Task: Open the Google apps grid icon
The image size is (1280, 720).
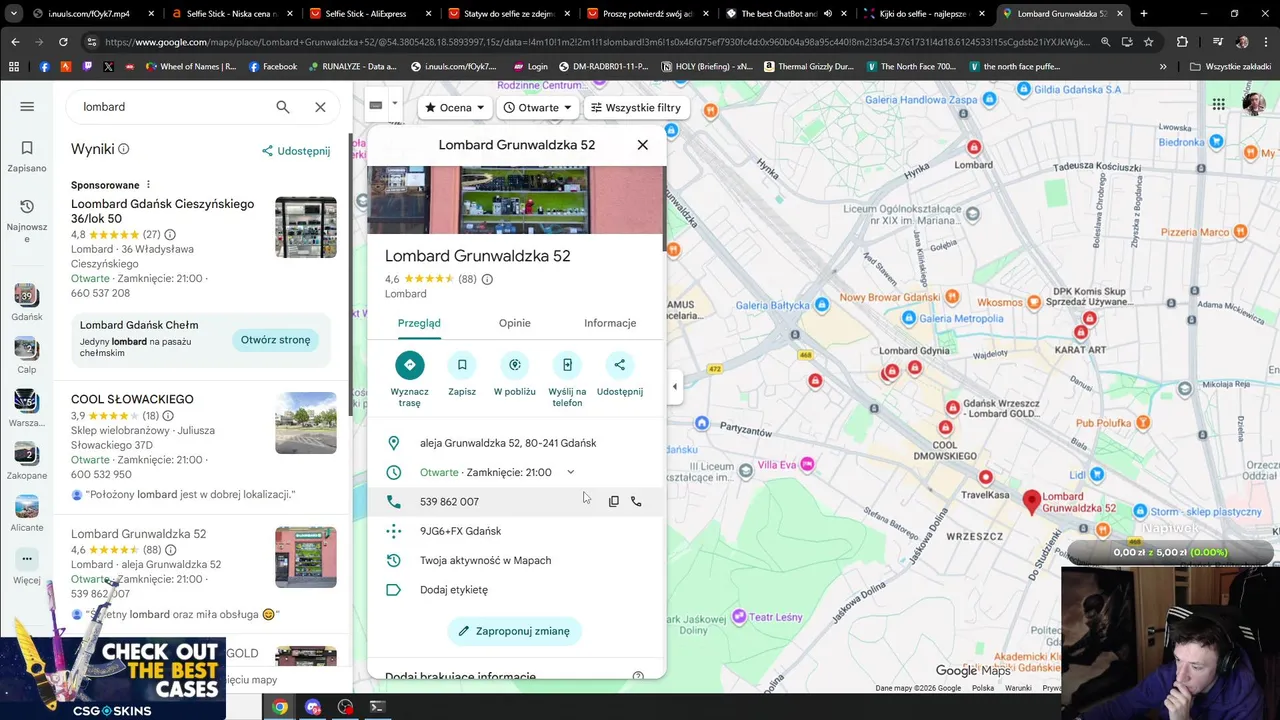Action: [x=1218, y=104]
